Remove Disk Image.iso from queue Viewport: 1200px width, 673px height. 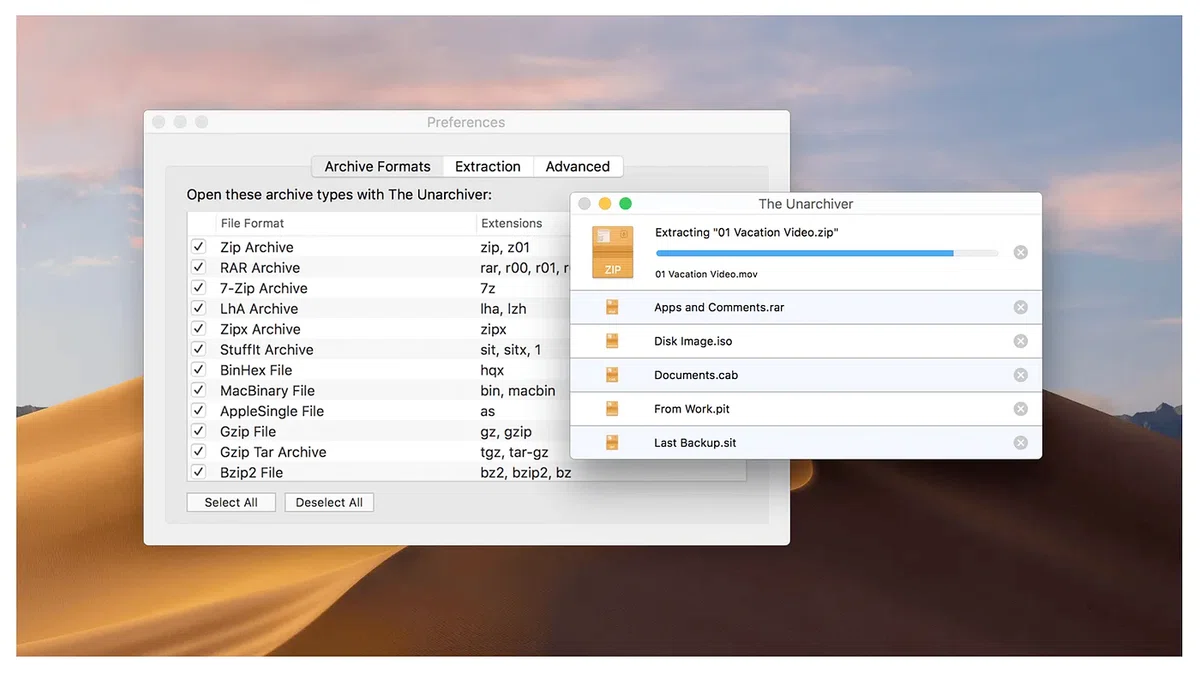pyautogui.click(x=1020, y=341)
